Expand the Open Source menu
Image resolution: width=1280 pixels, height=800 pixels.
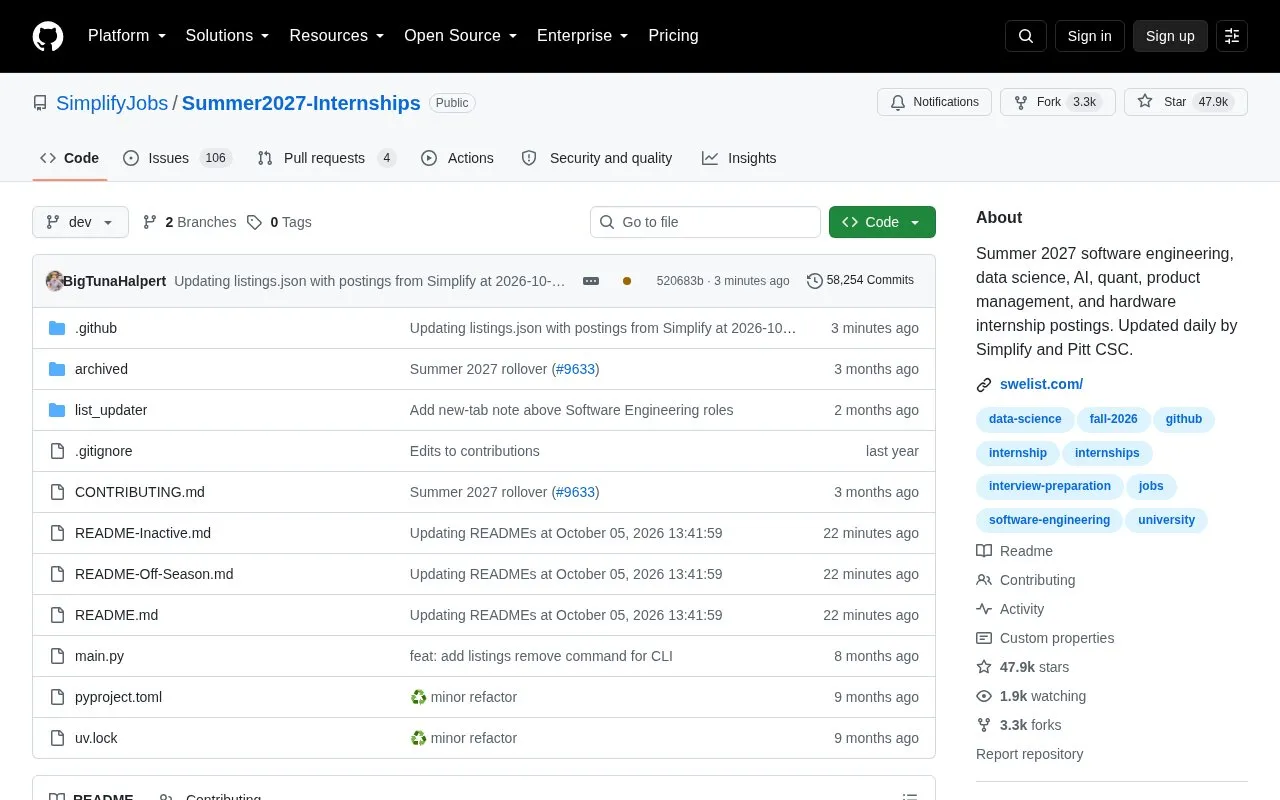(461, 36)
